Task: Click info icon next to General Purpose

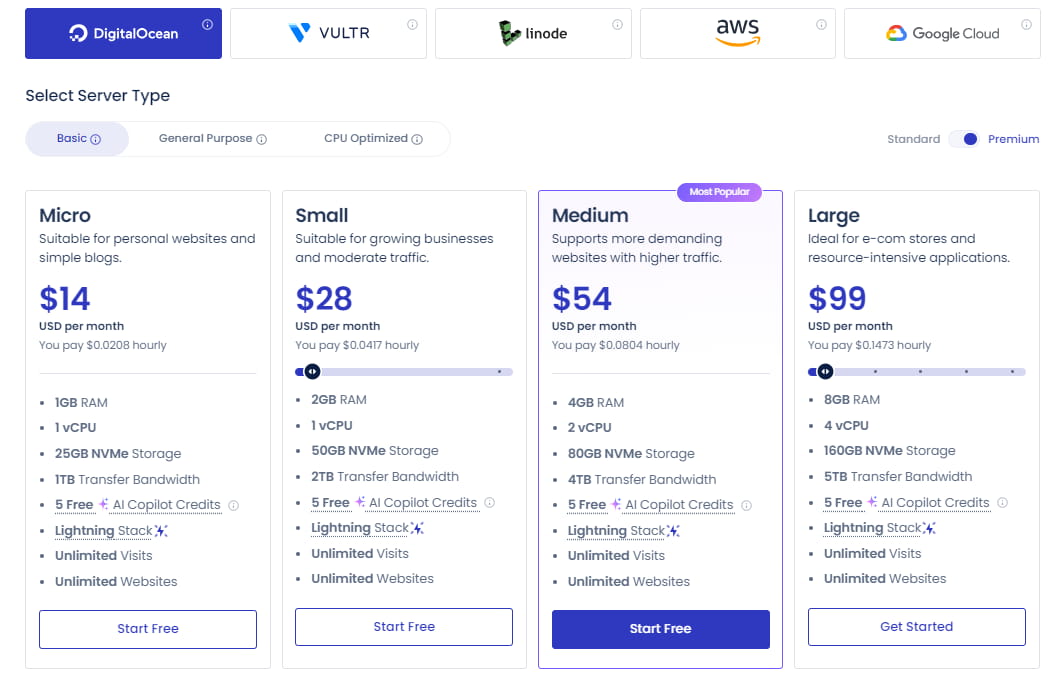Action: click(262, 140)
